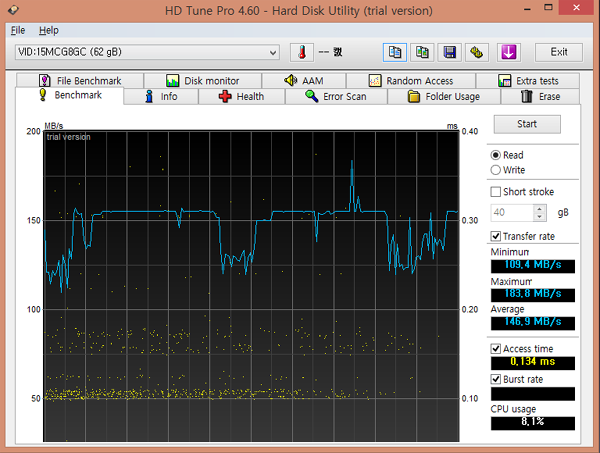Click the temperature thermometer icon
Viewport: 600px width, 453px height.
tap(302, 52)
